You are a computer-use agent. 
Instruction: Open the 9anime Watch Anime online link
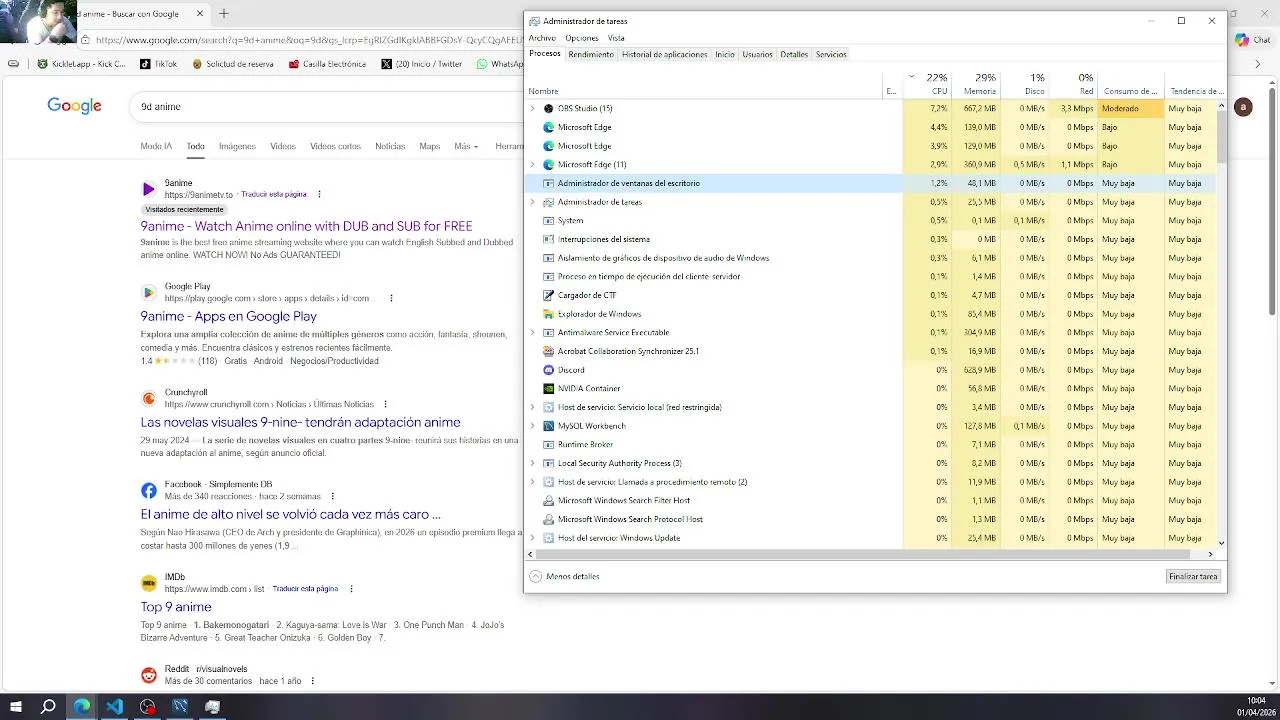point(306,226)
